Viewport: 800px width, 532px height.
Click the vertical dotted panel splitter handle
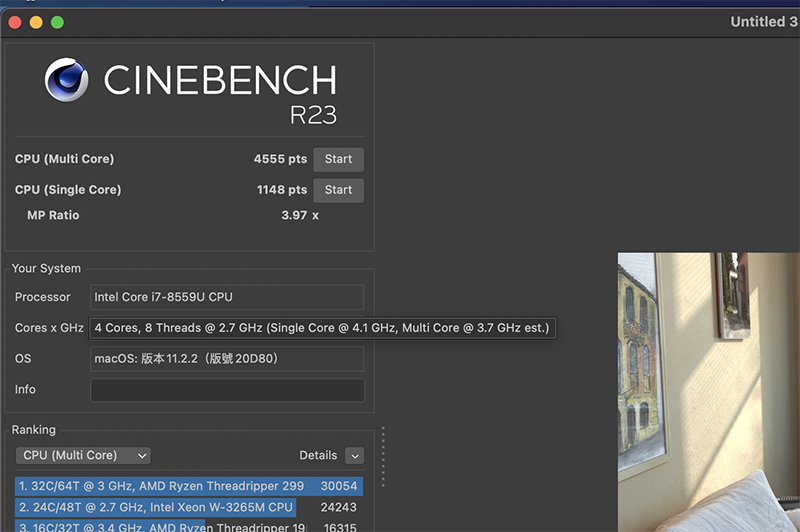(x=383, y=457)
